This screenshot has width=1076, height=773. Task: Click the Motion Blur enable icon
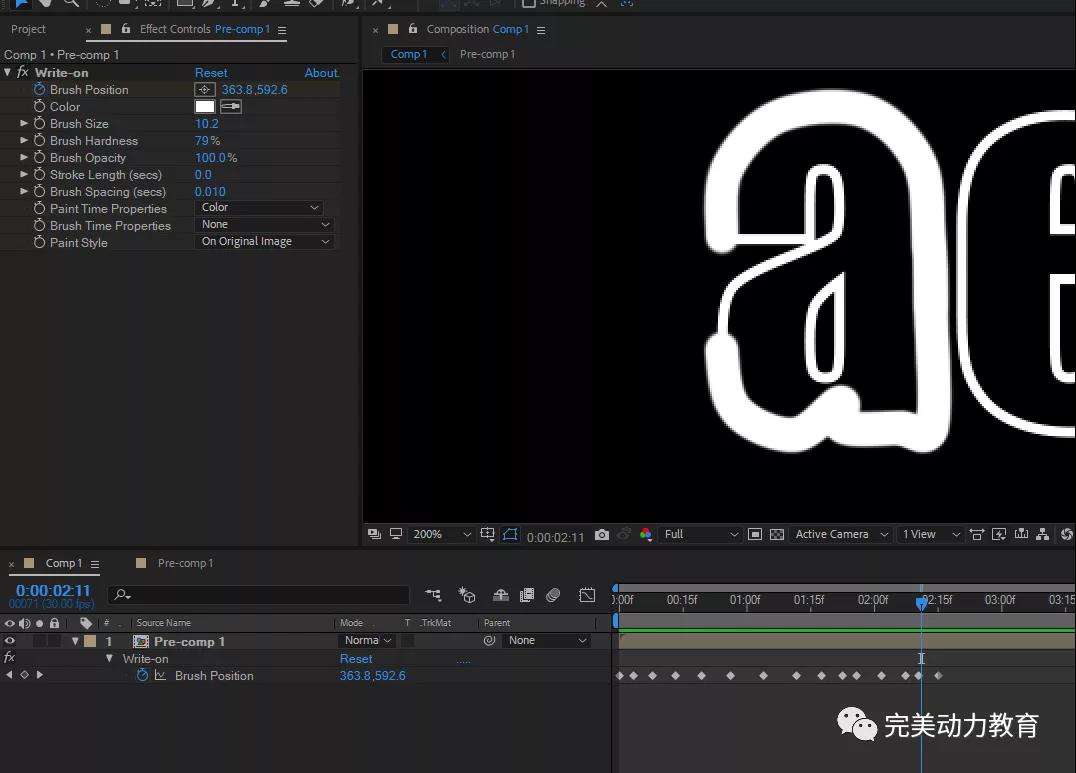click(553, 595)
